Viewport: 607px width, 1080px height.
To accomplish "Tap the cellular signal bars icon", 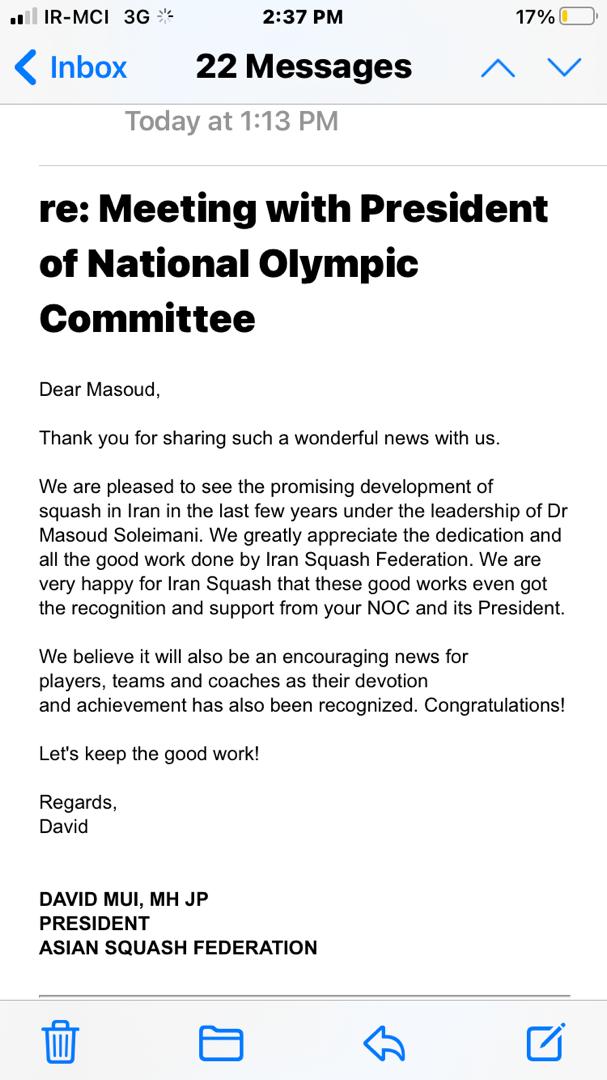I will click(24, 18).
